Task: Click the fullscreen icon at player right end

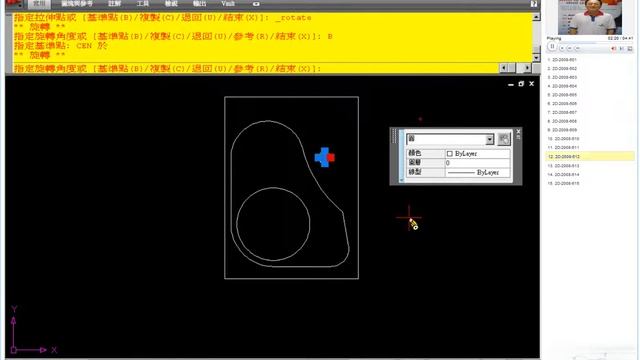Action: pyautogui.click(x=630, y=49)
